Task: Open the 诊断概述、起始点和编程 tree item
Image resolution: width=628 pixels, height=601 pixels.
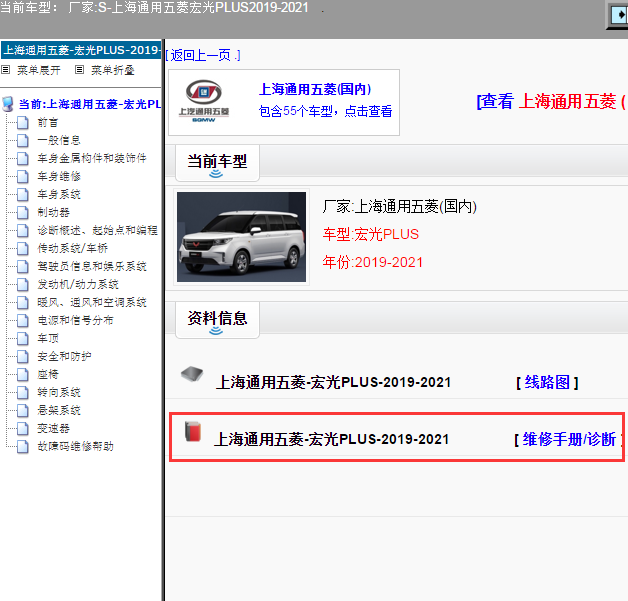Action: [x=97, y=230]
